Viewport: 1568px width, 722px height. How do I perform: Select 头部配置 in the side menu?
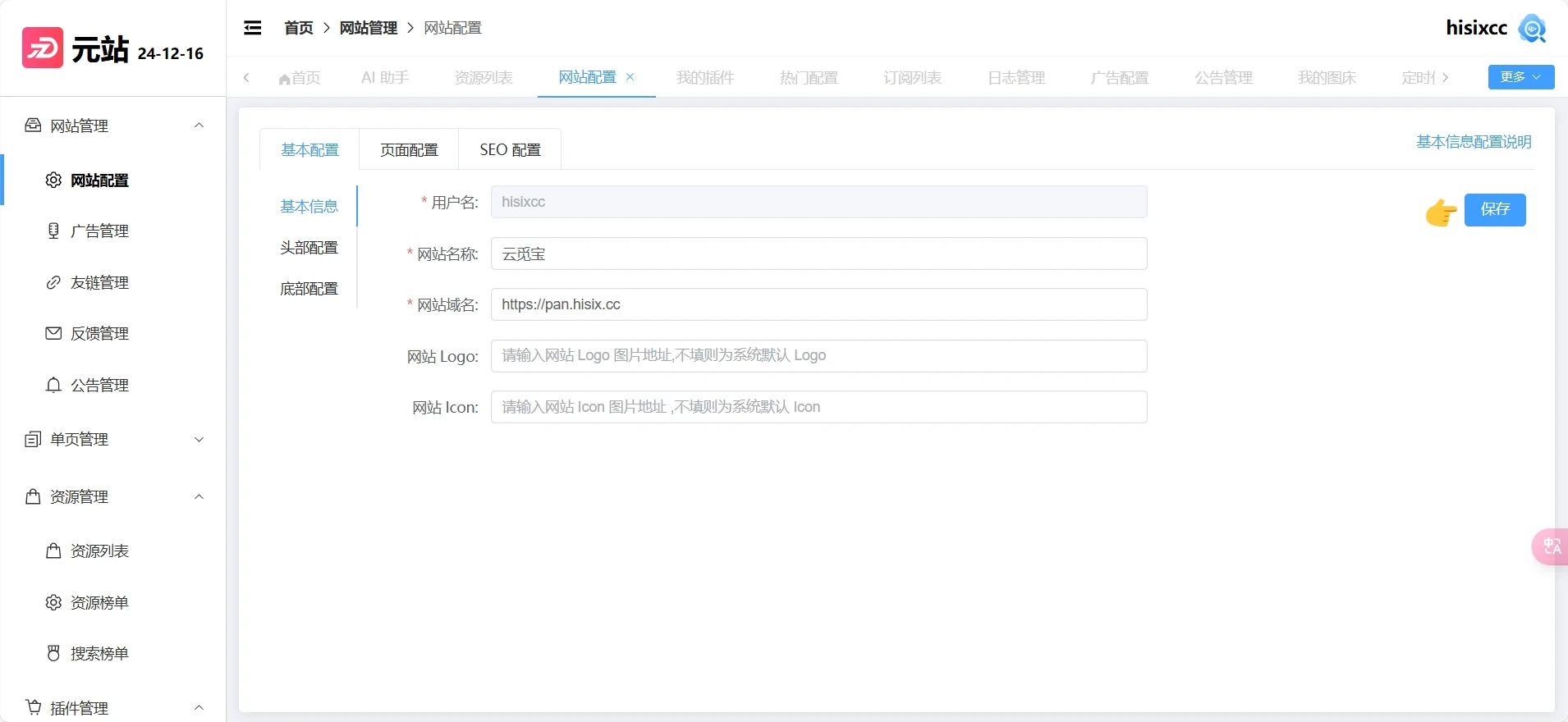pyautogui.click(x=309, y=248)
